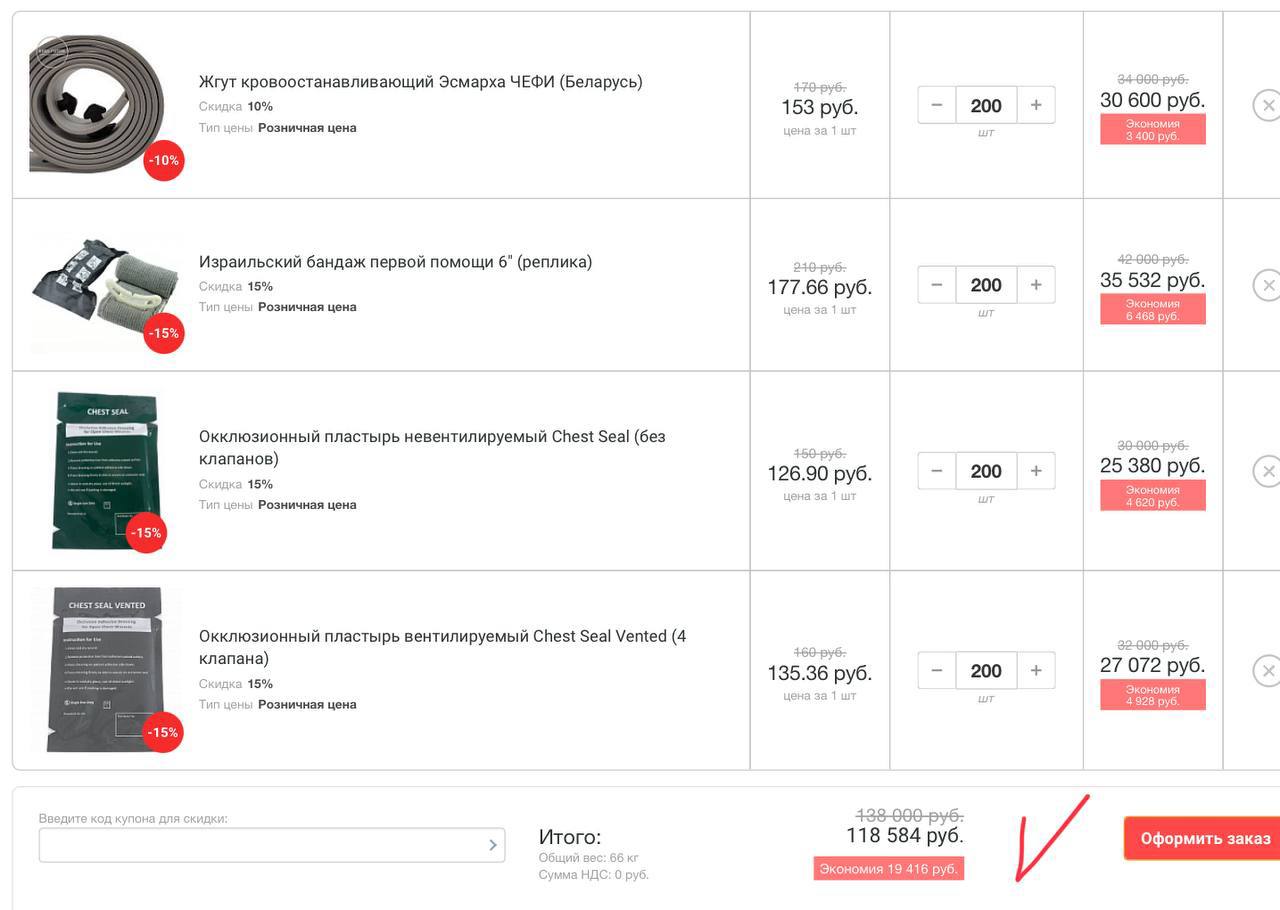Viewport: 1280px width, 910px height.
Task: Delete non-vented Chest Seal from cart
Action: pos(1267,471)
